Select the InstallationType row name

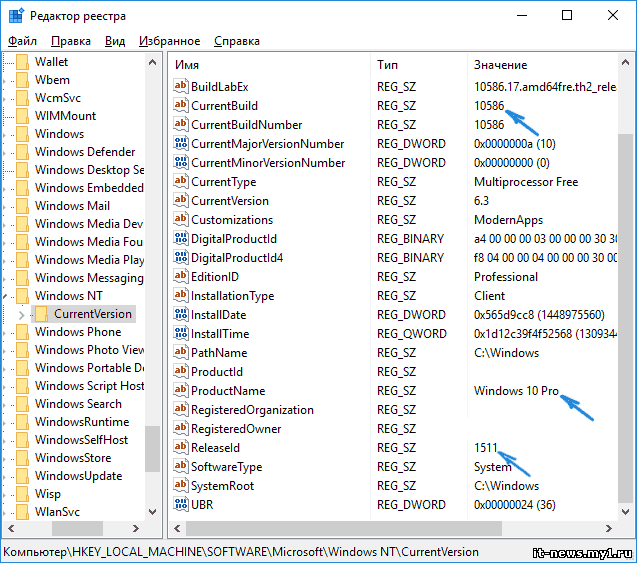[233, 296]
